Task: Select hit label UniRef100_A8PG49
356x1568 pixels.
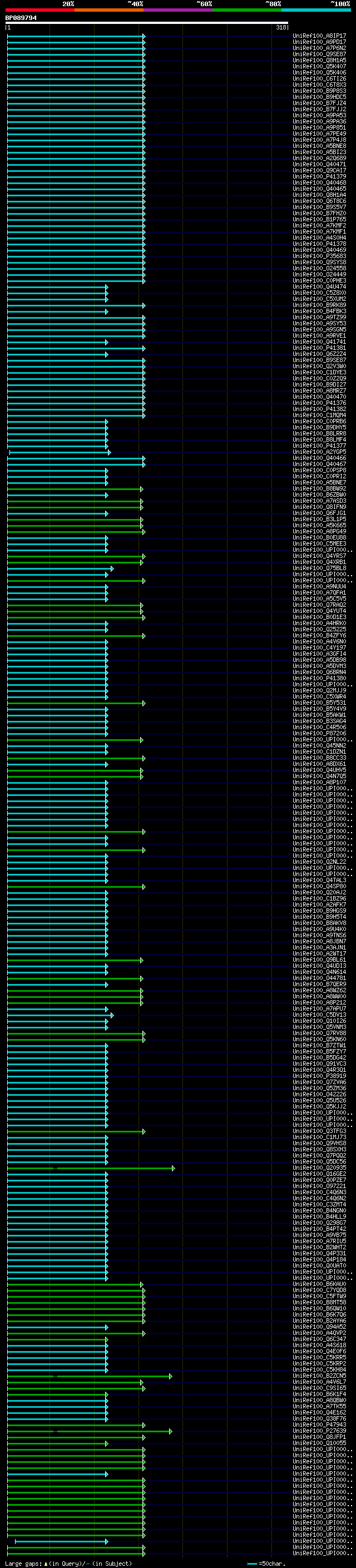Action: click(x=319, y=531)
